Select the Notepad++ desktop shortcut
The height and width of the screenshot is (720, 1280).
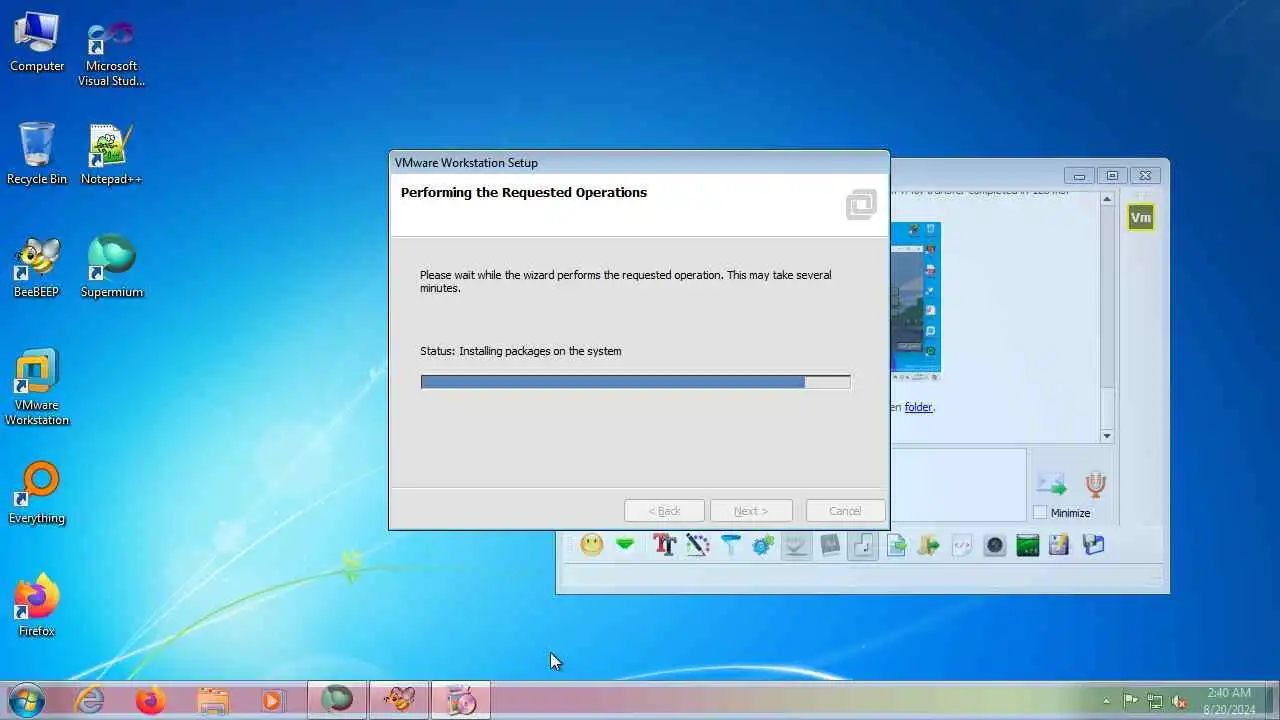click(x=111, y=154)
